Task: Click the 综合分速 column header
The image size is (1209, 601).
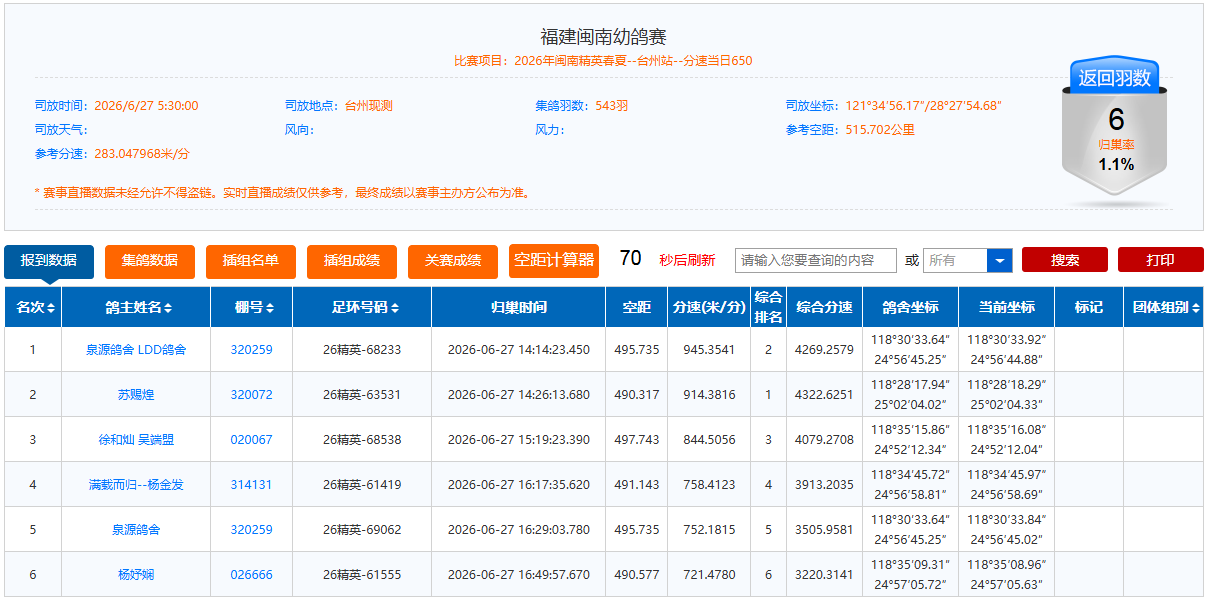Action: pyautogui.click(x=825, y=308)
